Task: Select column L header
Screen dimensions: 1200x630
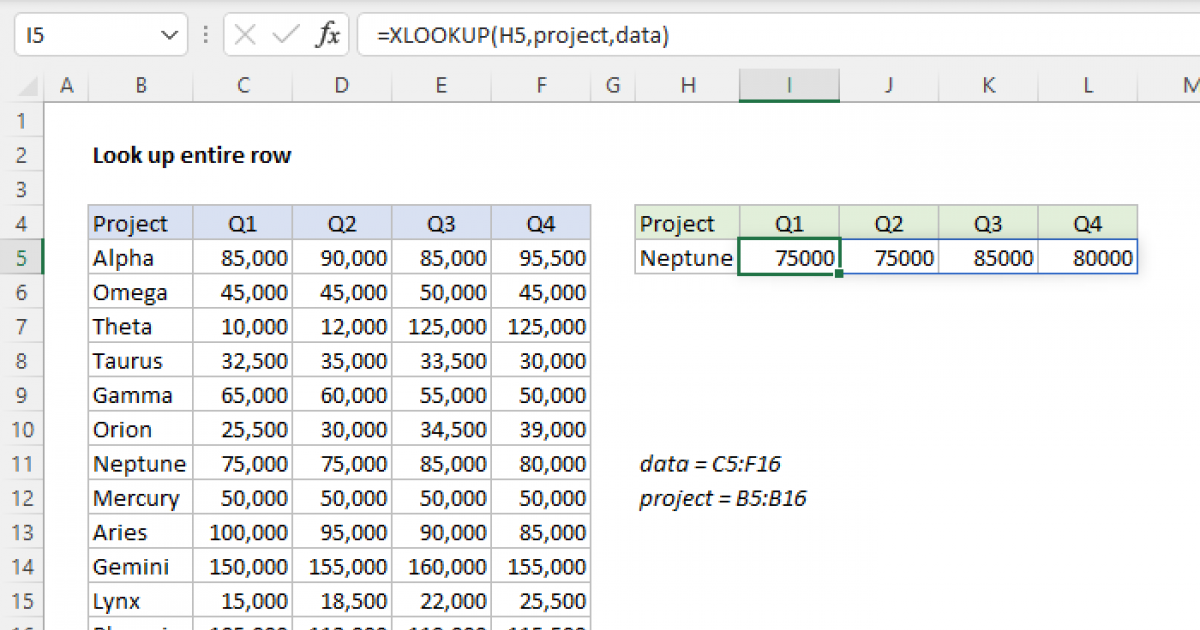Action: coord(1087,87)
